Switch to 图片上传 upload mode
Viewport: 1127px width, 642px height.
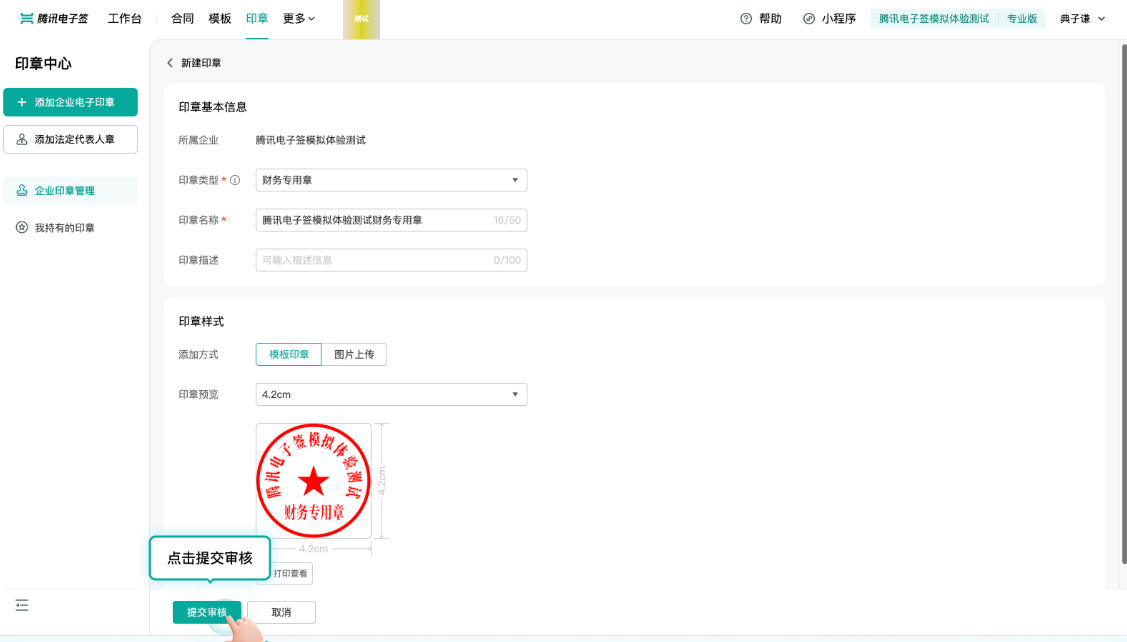pos(355,354)
